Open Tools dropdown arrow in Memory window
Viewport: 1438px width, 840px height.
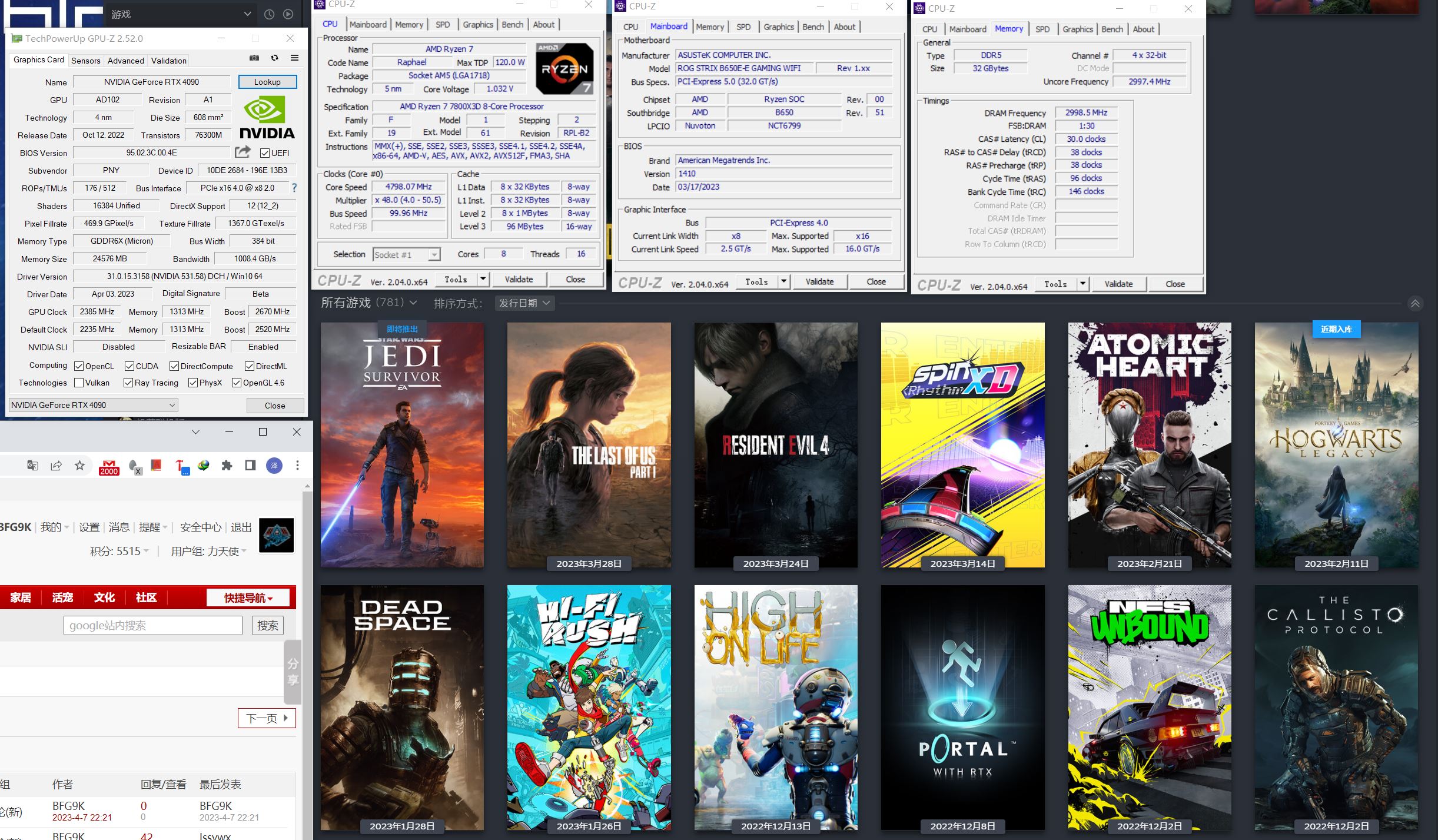tap(1082, 284)
